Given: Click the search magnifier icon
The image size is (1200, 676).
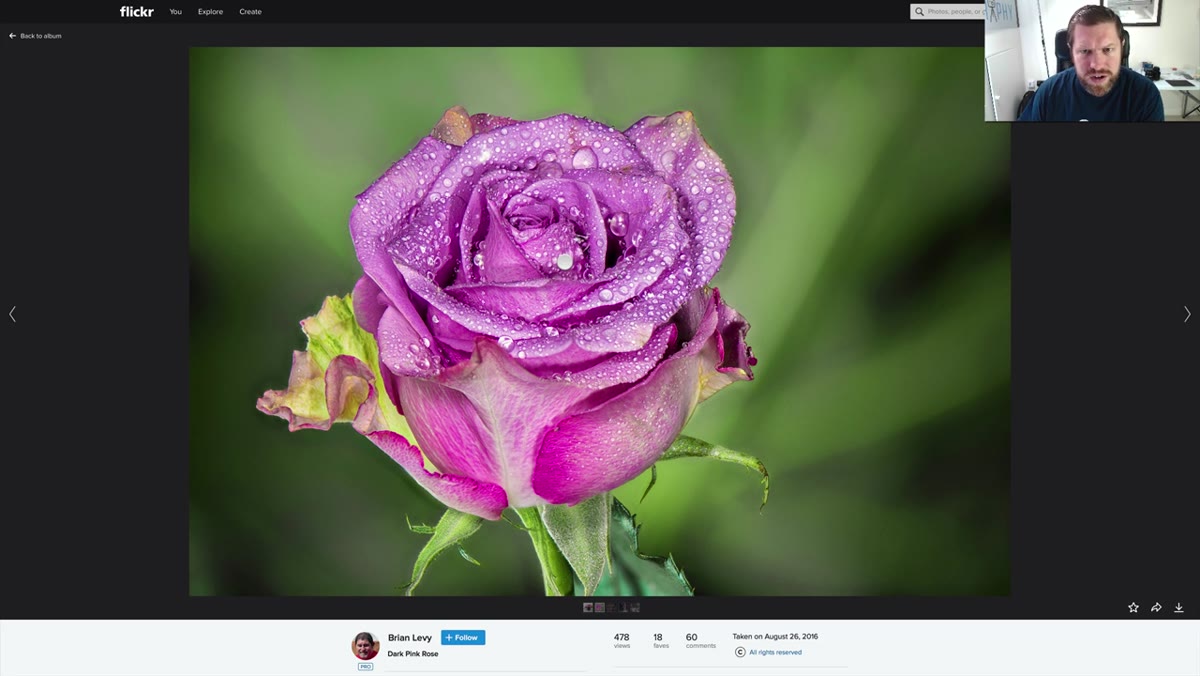Looking at the screenshot, I should click(x=919, y=12).
